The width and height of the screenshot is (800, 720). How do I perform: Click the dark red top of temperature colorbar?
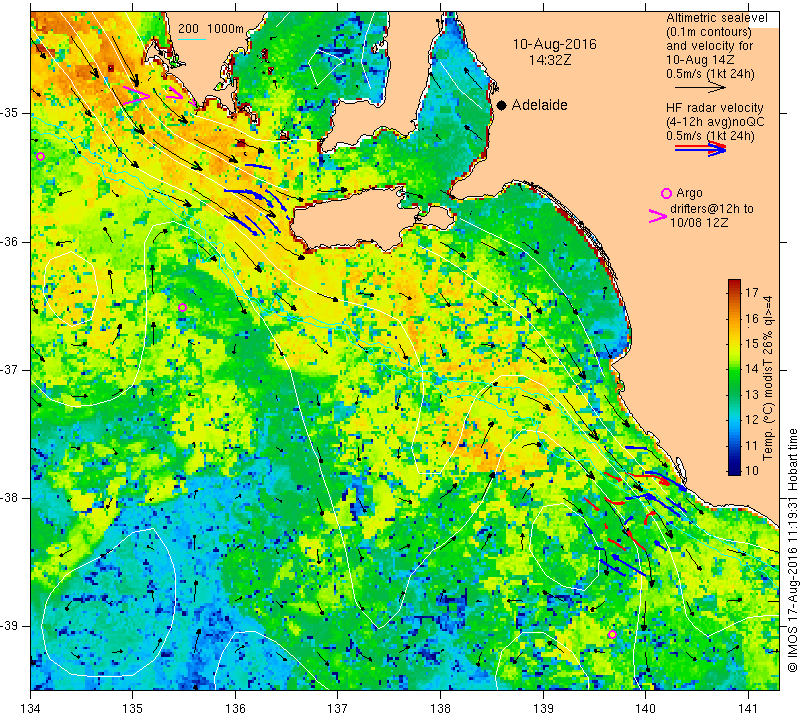click(734, 282)
